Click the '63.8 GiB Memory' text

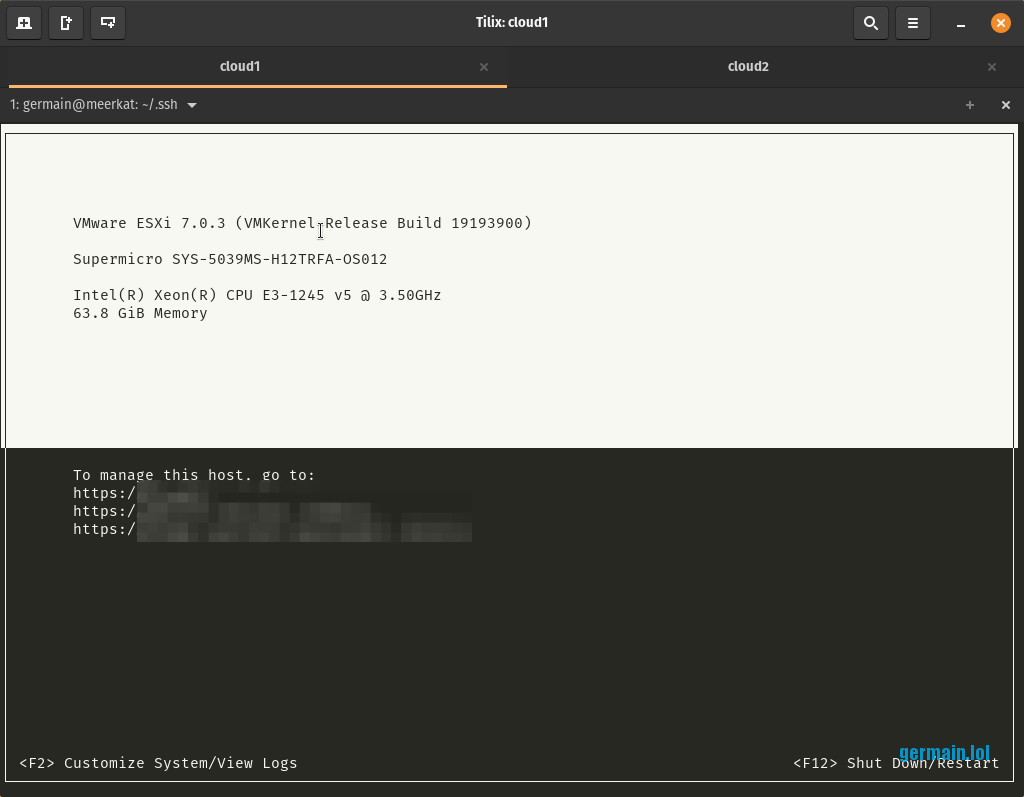click(140, 314)
